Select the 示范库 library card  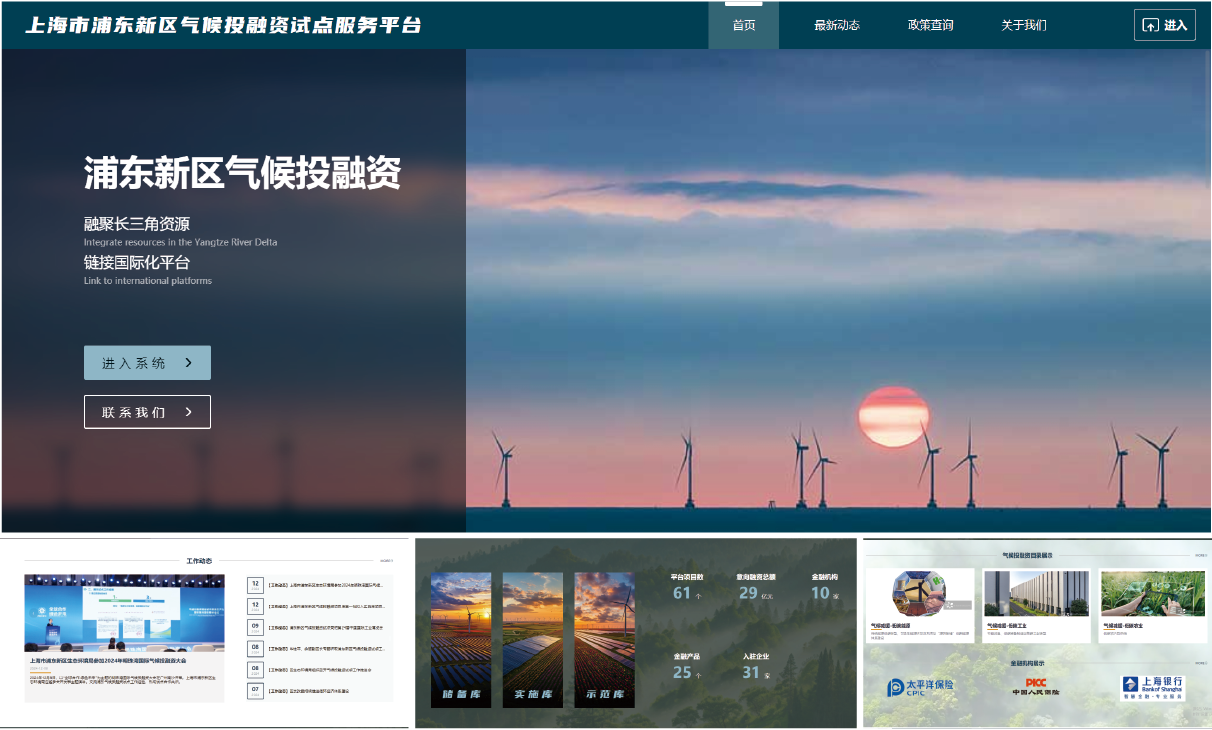605,640
